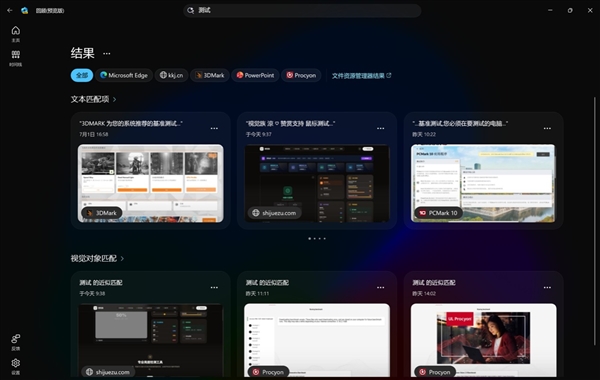This screenshot has width=600, height=380.
Task: Click the 7月1日 16:58 timestamp
Action: (x=94, y=135)
